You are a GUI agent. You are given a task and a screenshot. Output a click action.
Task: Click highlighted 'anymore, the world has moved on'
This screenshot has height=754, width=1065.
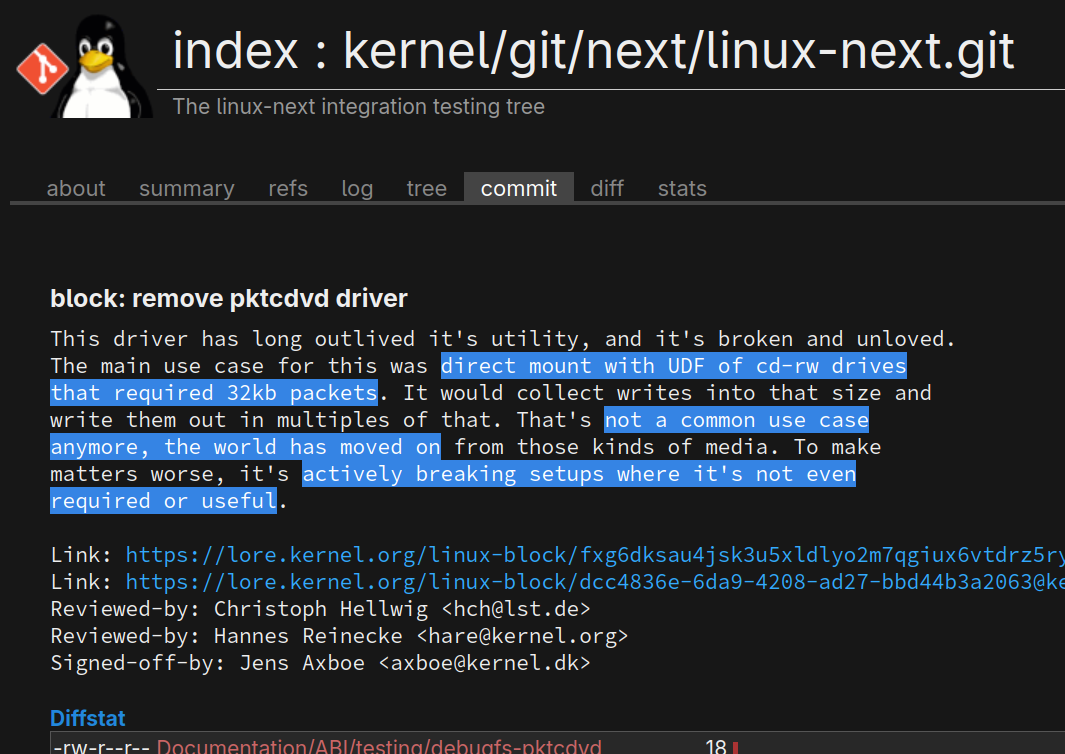click(x=245, y=447)
